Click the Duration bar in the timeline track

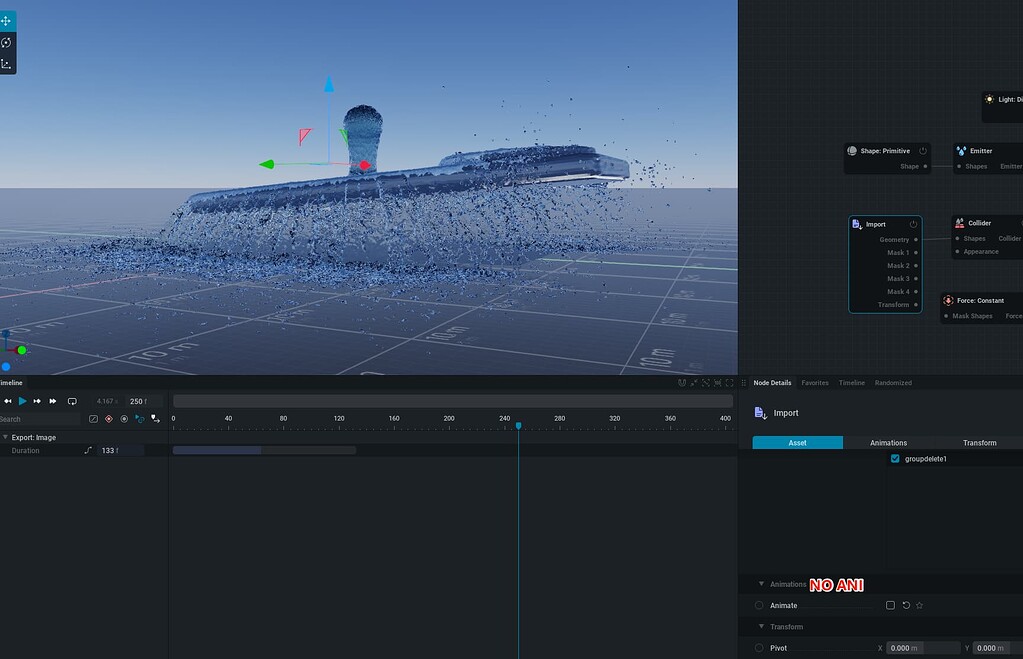(x=265, y=449)
